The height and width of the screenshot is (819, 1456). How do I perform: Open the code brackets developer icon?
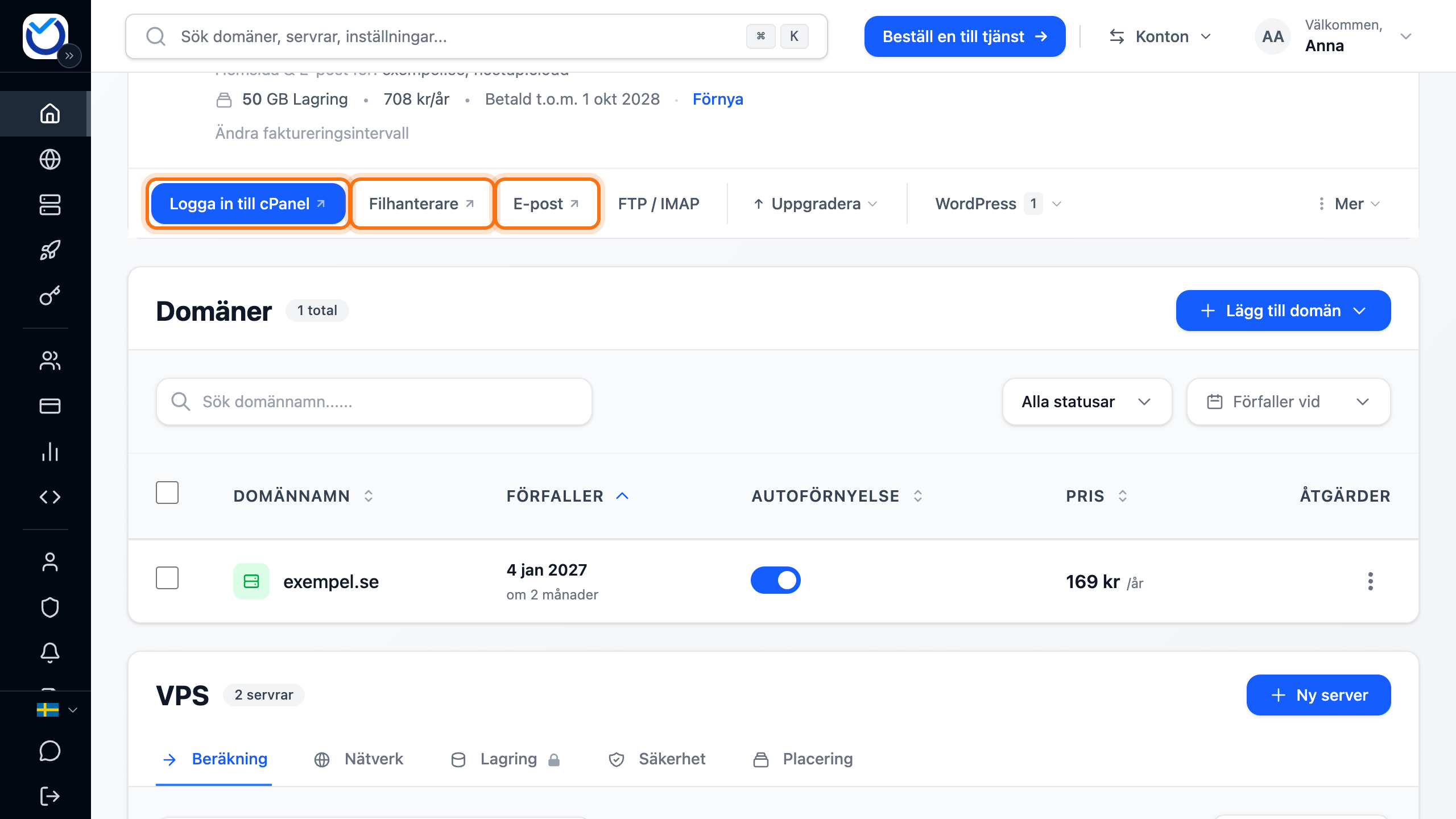coord(50,497)
